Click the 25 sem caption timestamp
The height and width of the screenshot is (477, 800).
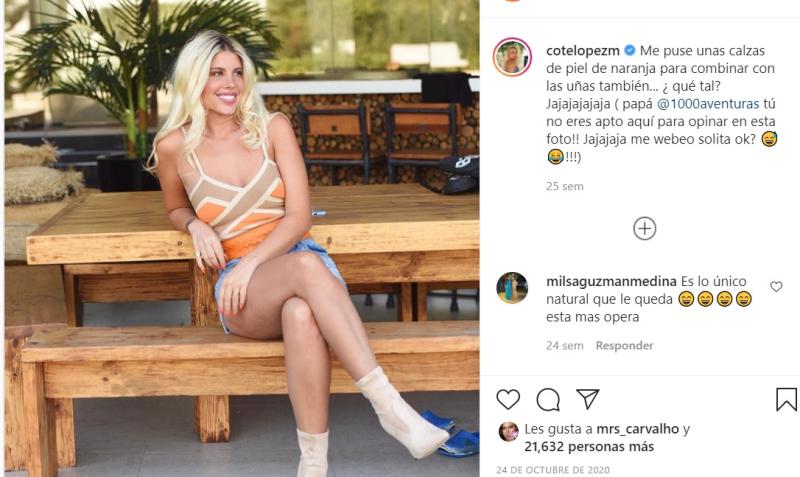tap(564, 186)
